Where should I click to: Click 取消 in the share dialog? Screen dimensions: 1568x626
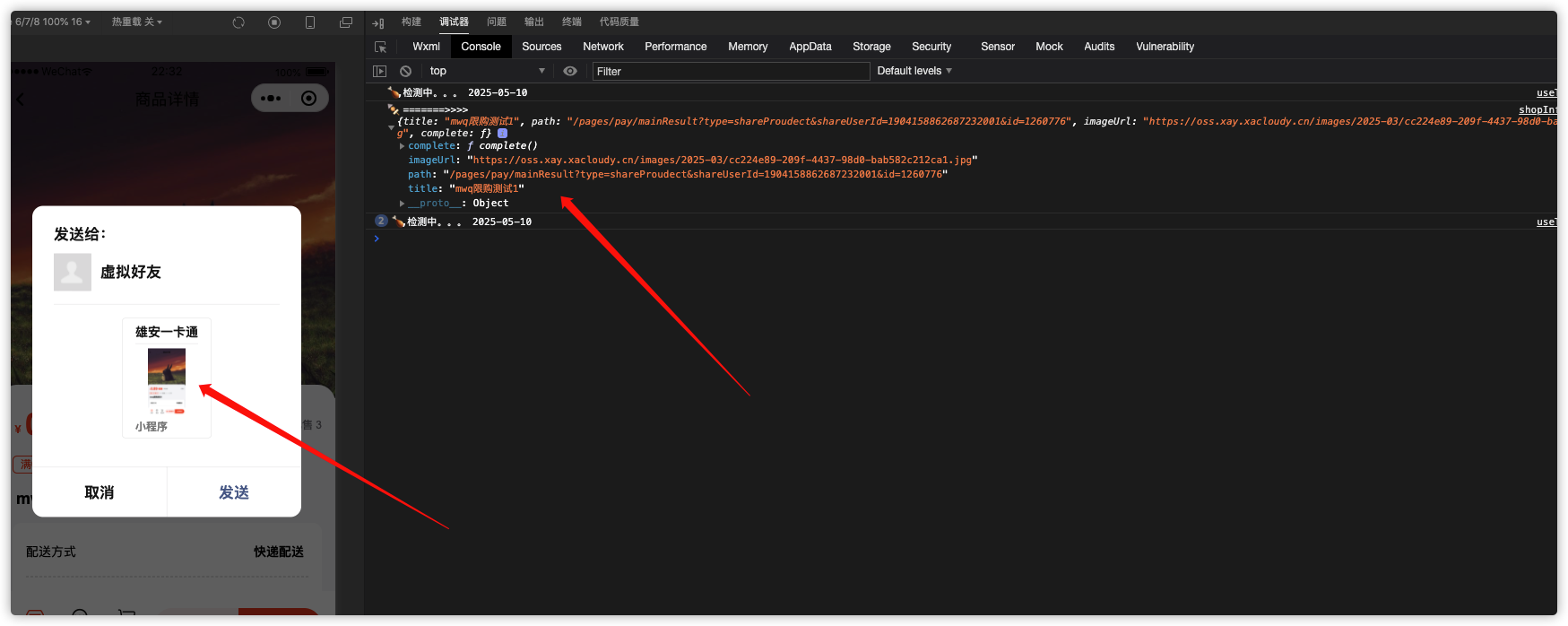tap(100, 492)
